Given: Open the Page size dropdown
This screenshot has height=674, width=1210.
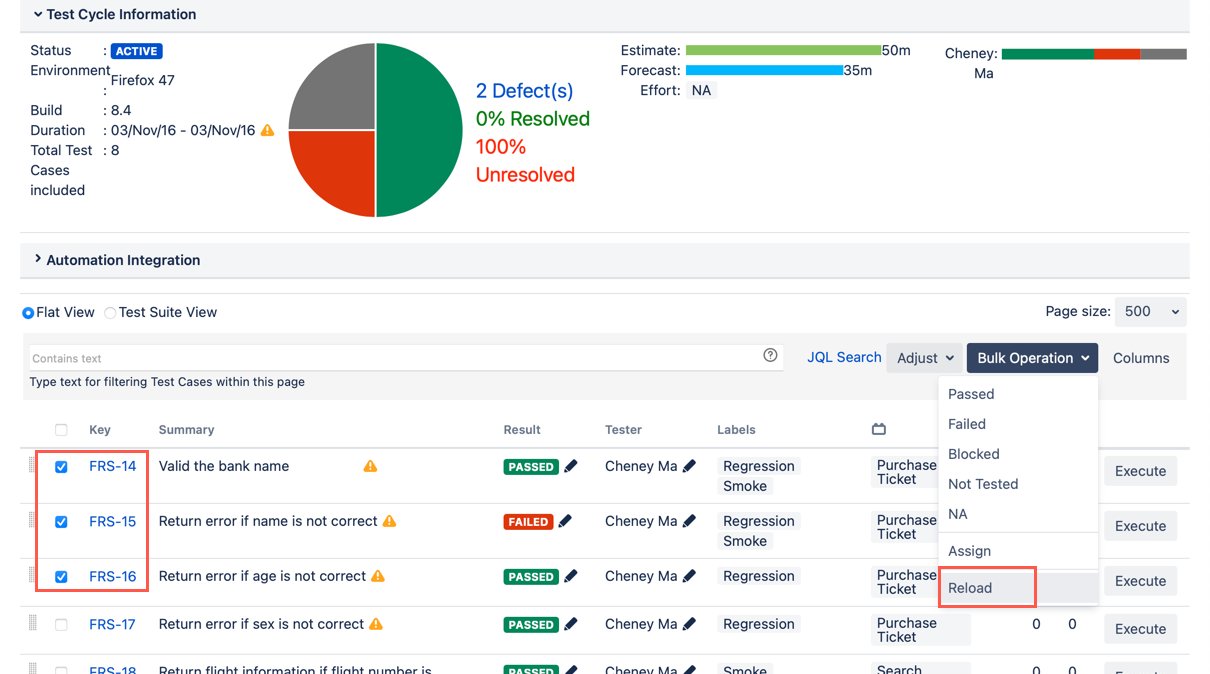Looking at the screenshot, I should coord(1150,312).
